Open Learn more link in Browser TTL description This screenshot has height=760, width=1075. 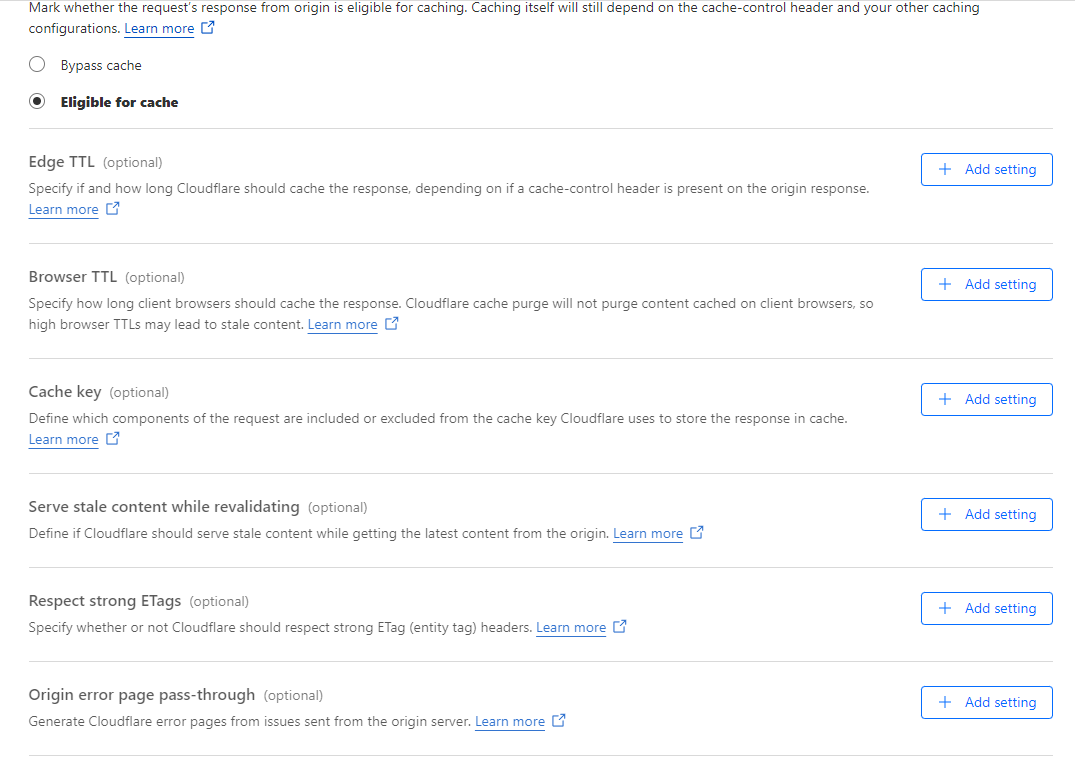tap(343, 324)
